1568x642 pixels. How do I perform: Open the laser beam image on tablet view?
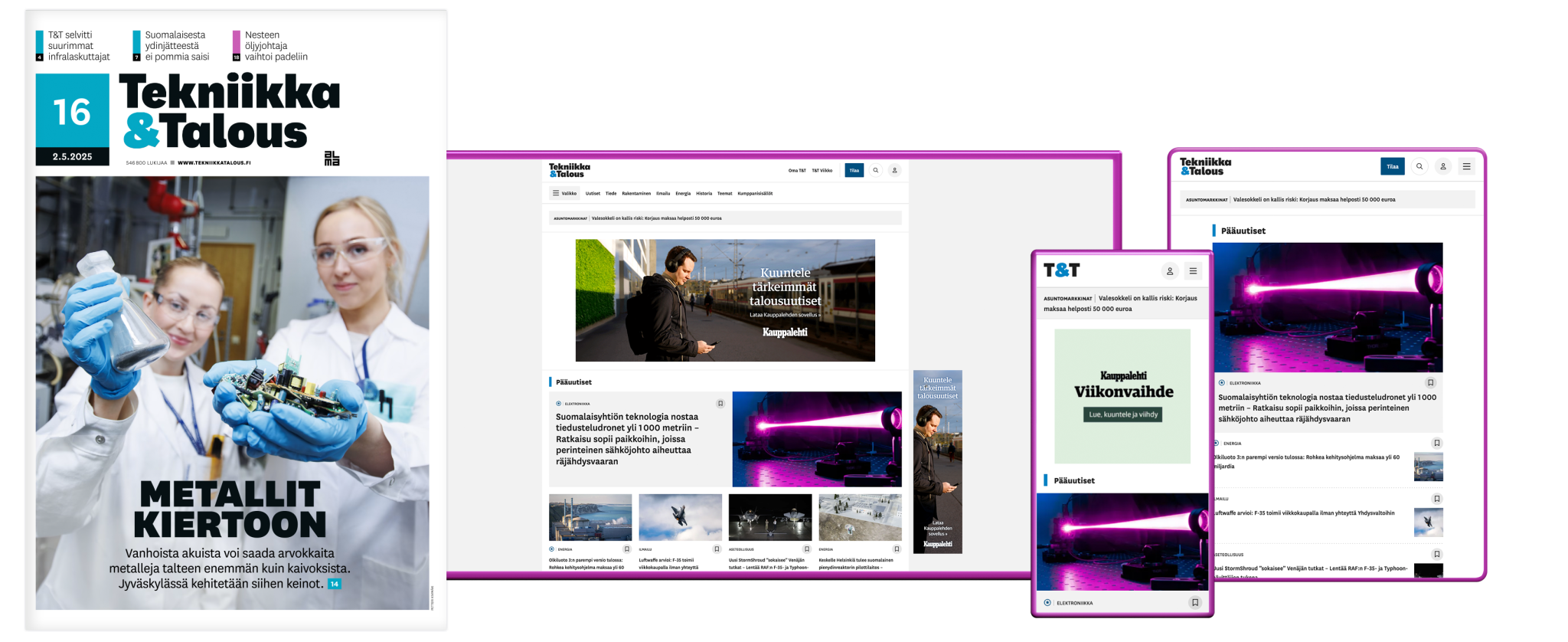coord(1328,307)
